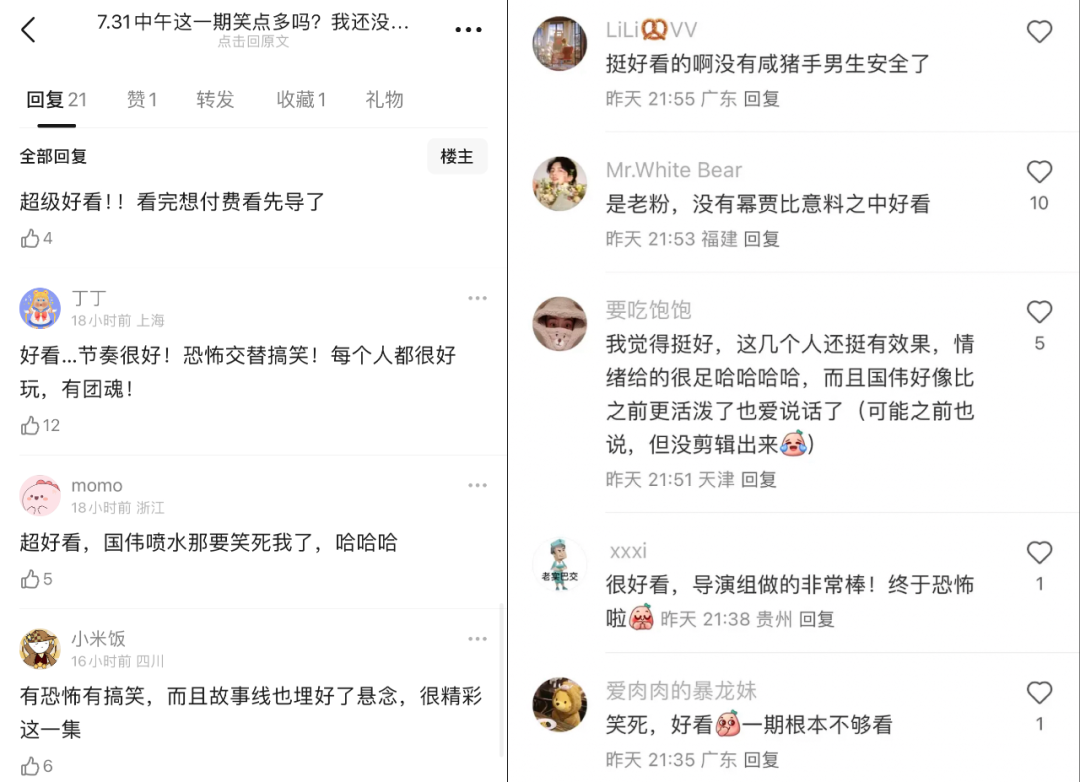The width and height of the screenshot is (1080, 782).
Task: Filter replies with the 楼主 button
Action: (x=457, y=156)
